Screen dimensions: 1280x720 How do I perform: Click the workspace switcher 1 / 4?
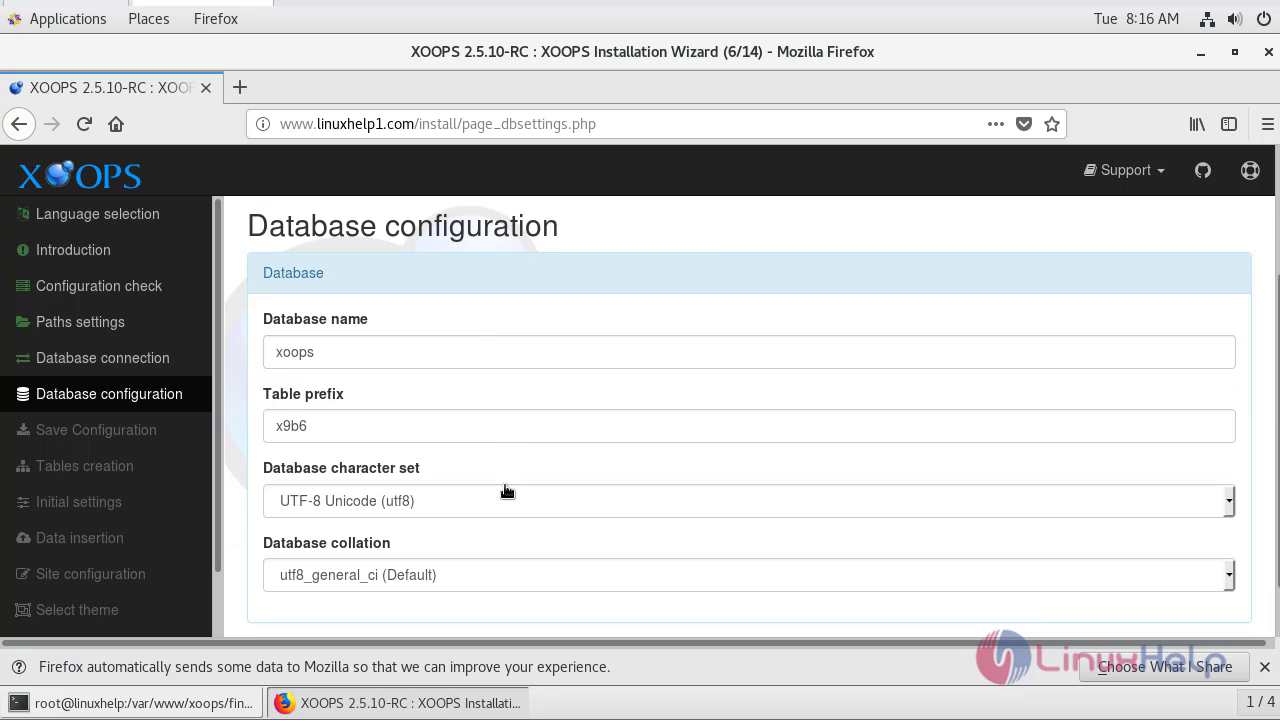(x=1258, y=702)
